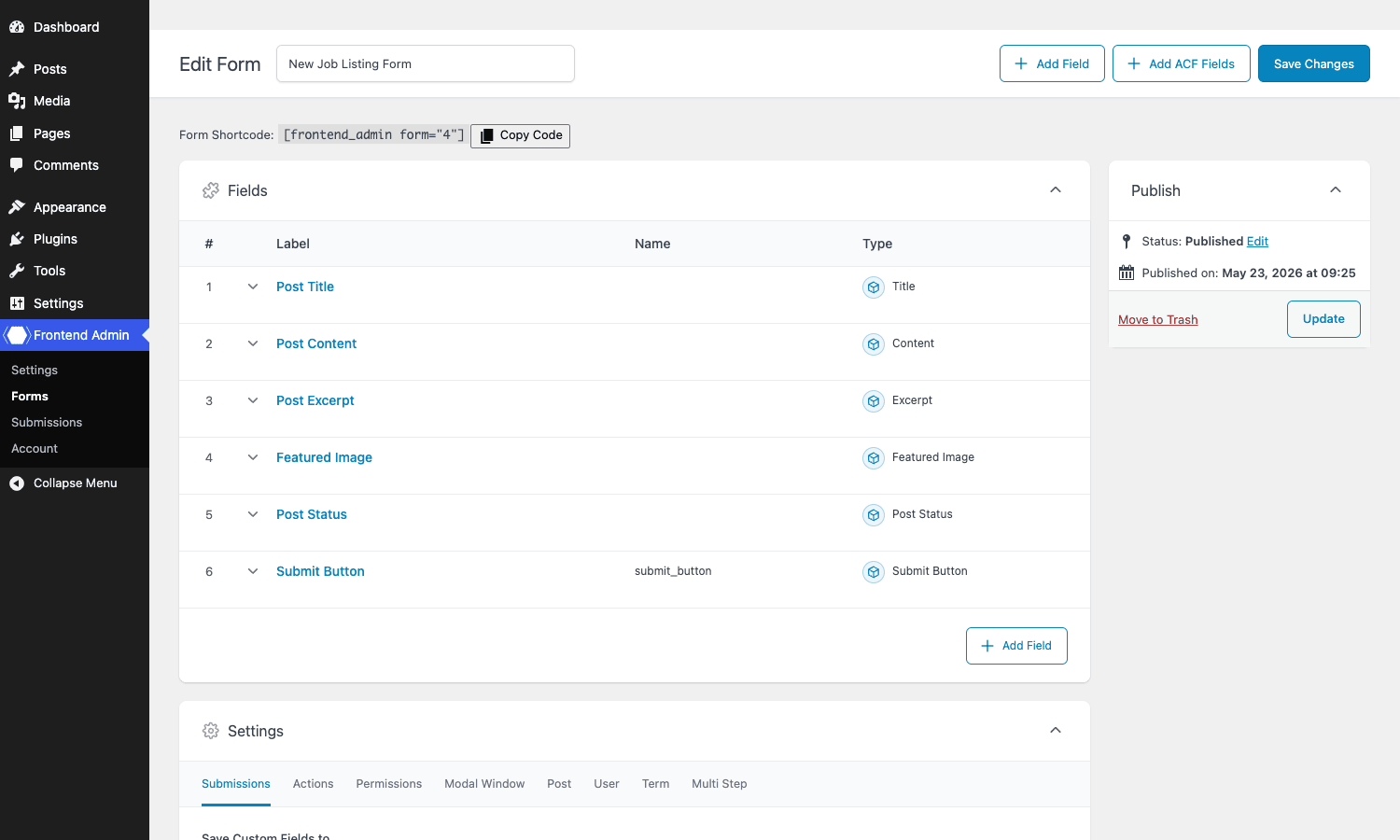1400x840 pixels.
Task: Open Settings submenu under Frontend Admin
Action: (35, 371)
